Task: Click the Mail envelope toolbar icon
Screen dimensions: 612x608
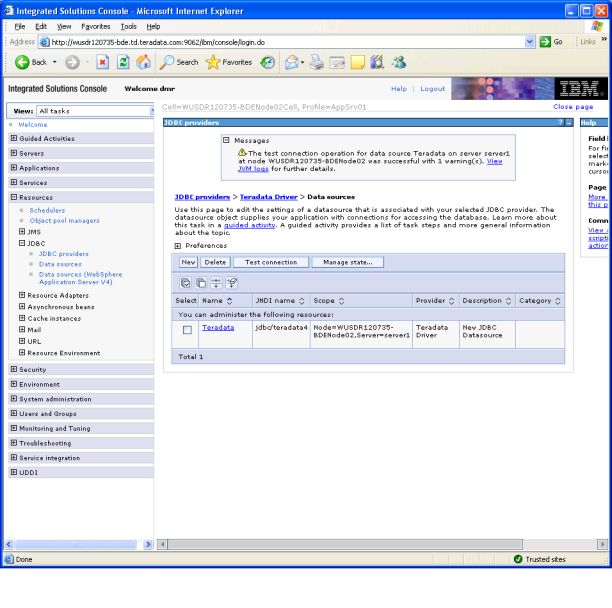Action: tap(292, 62)
